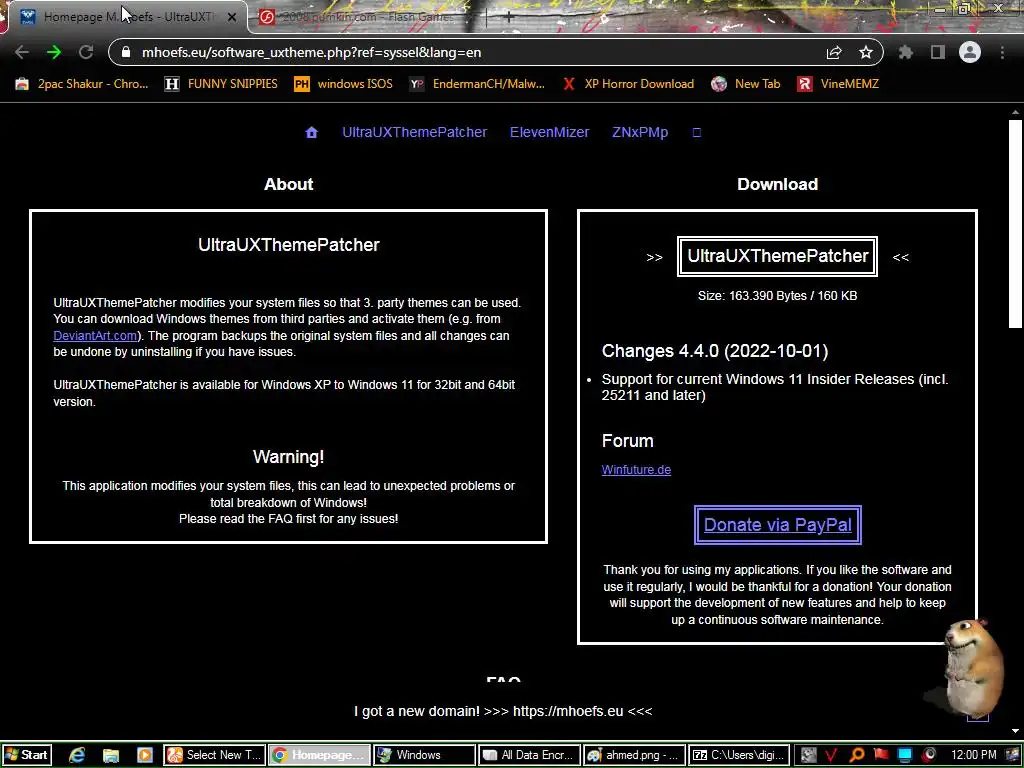This screenshot has width=1024, height=768.
Task: Open the Chrome profile avatar
Action: 970,52
